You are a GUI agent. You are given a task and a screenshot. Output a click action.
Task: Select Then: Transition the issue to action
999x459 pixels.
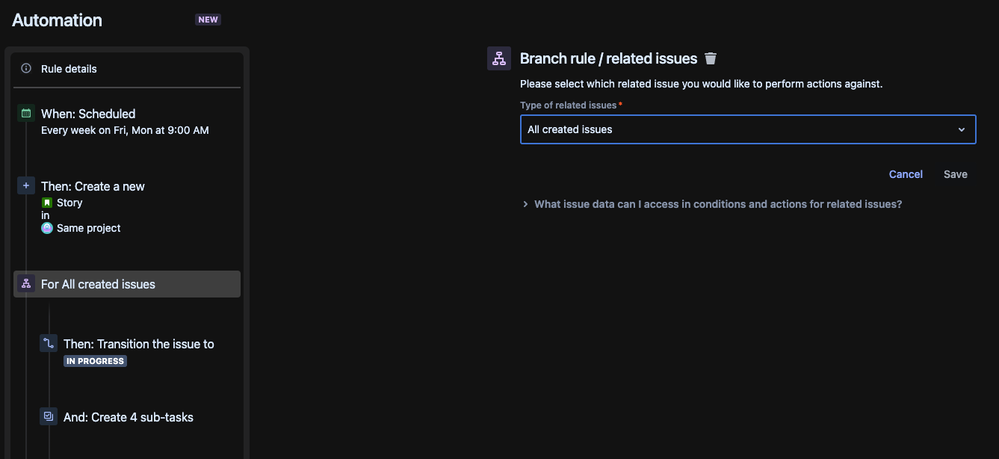[x=138, y=344]
